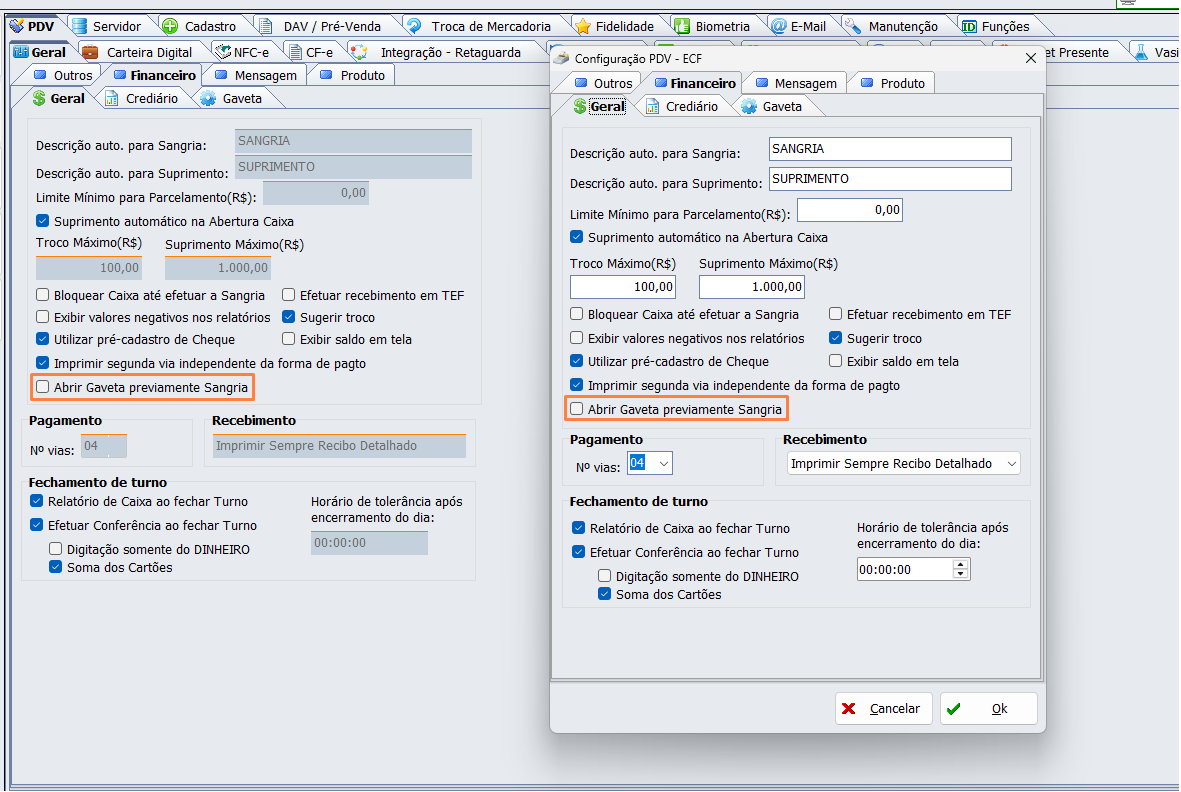Click the Carteira Digital wallet icon
1181x792 pixels.
(90, 52)
